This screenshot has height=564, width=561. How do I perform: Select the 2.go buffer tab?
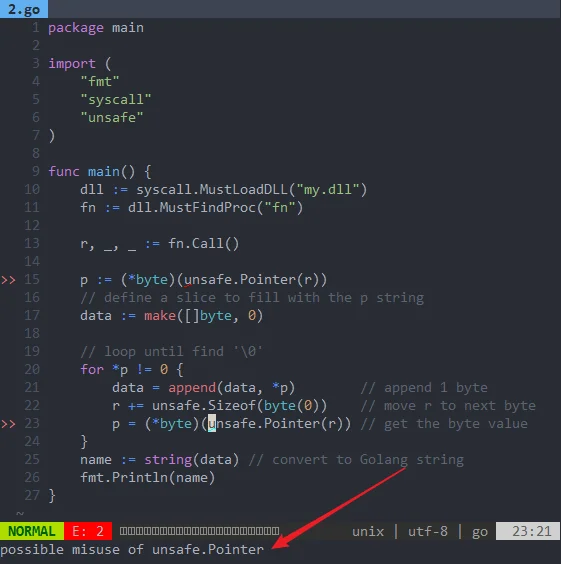(x=24, y=9)
